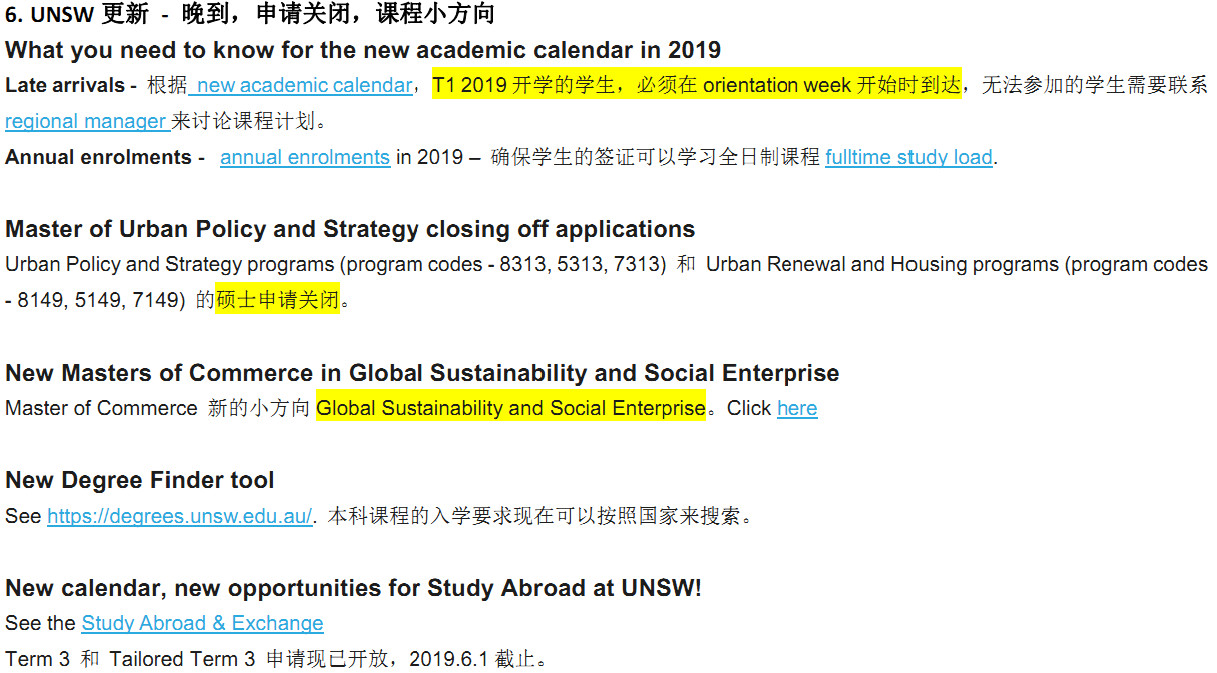1217x673 pixels.
Task: Click the Master of Urban Policy heading
Action: [349, 229]
